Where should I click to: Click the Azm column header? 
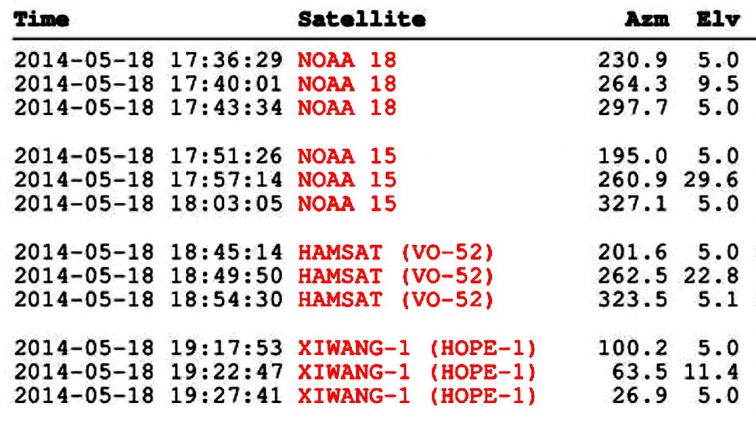coord(646,20)
